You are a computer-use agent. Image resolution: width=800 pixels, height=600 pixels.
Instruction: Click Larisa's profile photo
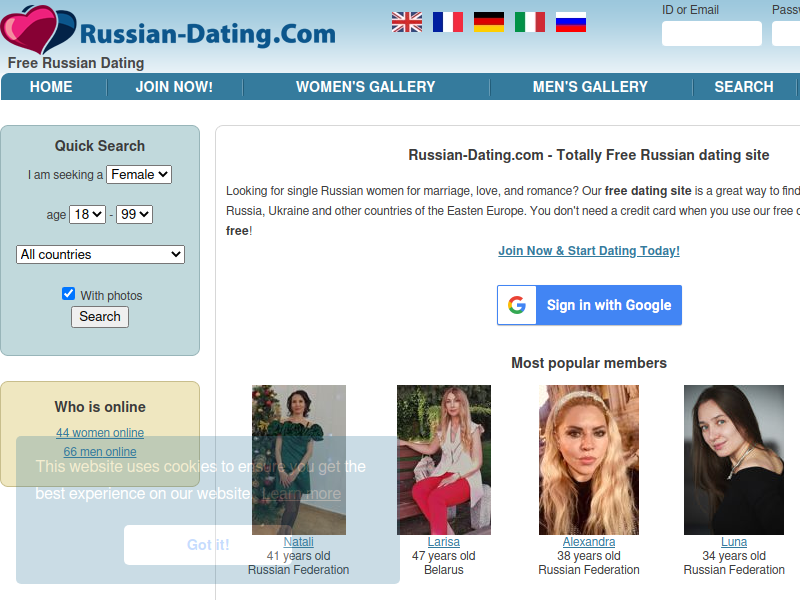pyautogui.click(x=444, y=460)
